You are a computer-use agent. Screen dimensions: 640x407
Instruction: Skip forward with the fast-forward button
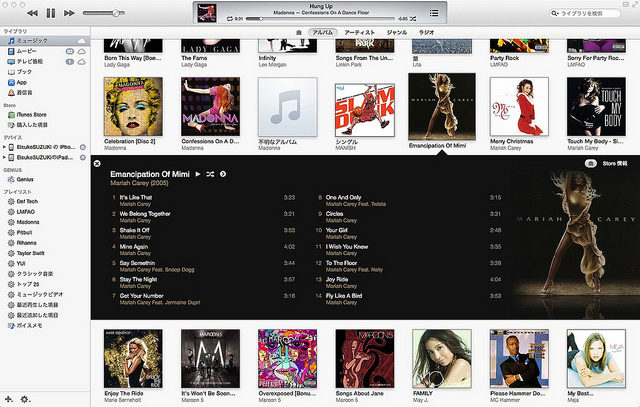(69, 13)
